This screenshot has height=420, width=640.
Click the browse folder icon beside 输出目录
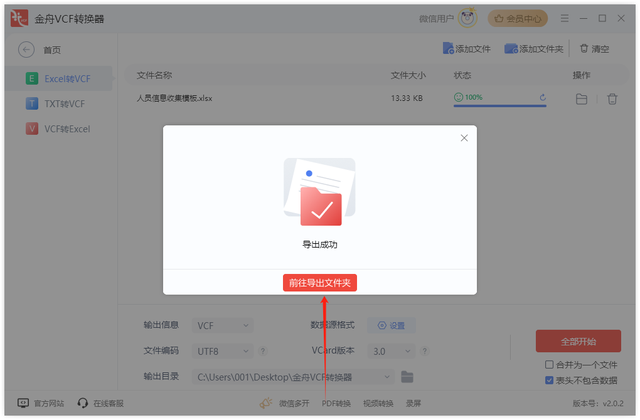pyautogui.click(x=407, y=377)
